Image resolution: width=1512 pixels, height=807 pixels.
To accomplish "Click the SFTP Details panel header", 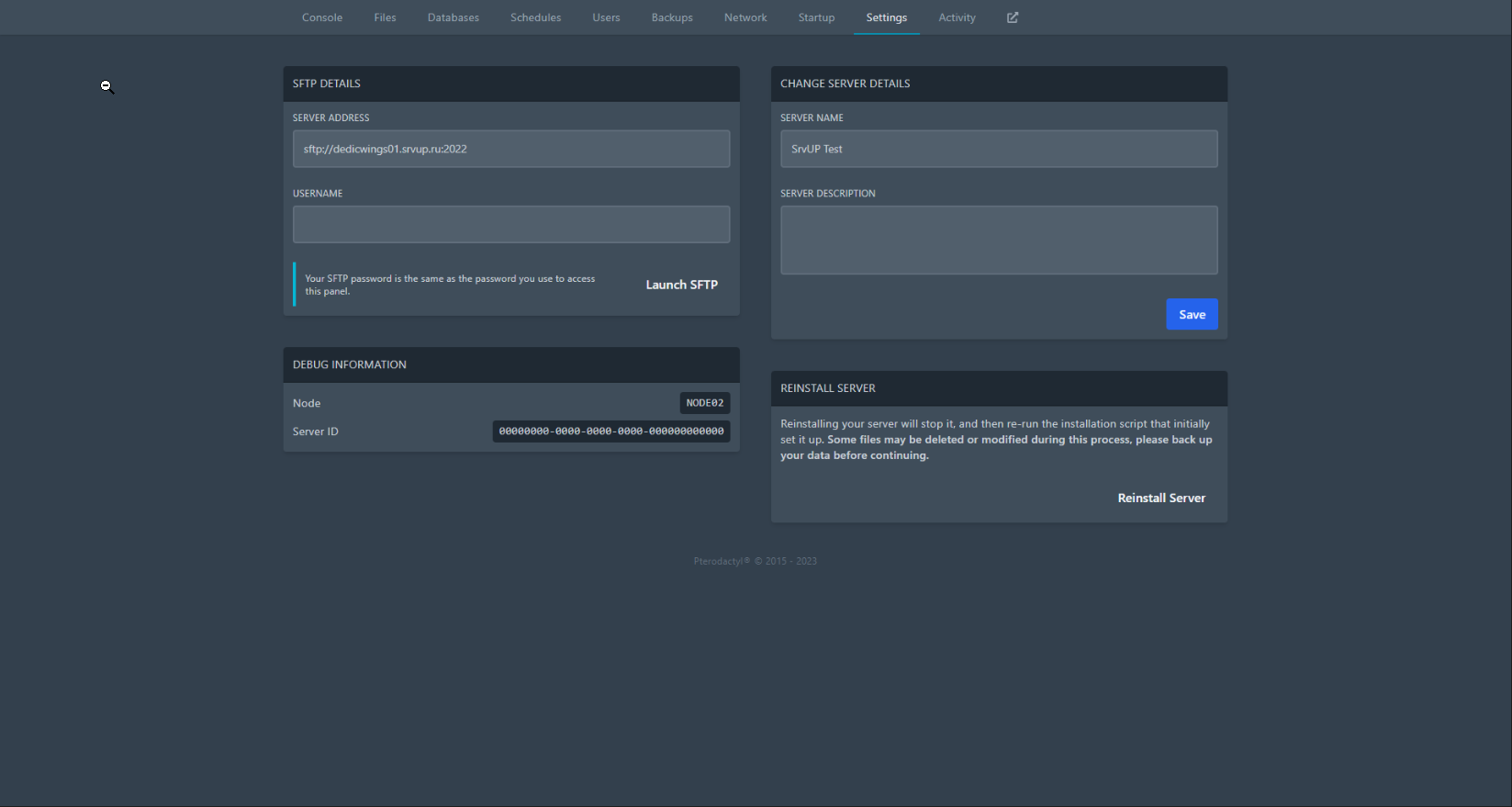I will tap(511, 84).
